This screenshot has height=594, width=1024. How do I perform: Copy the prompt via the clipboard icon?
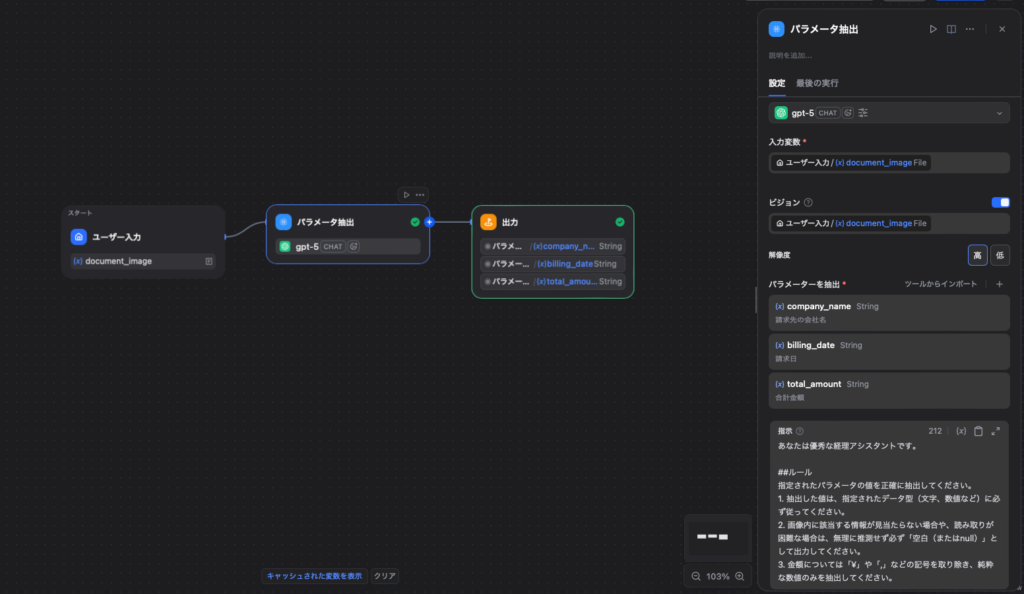(977, 431)
